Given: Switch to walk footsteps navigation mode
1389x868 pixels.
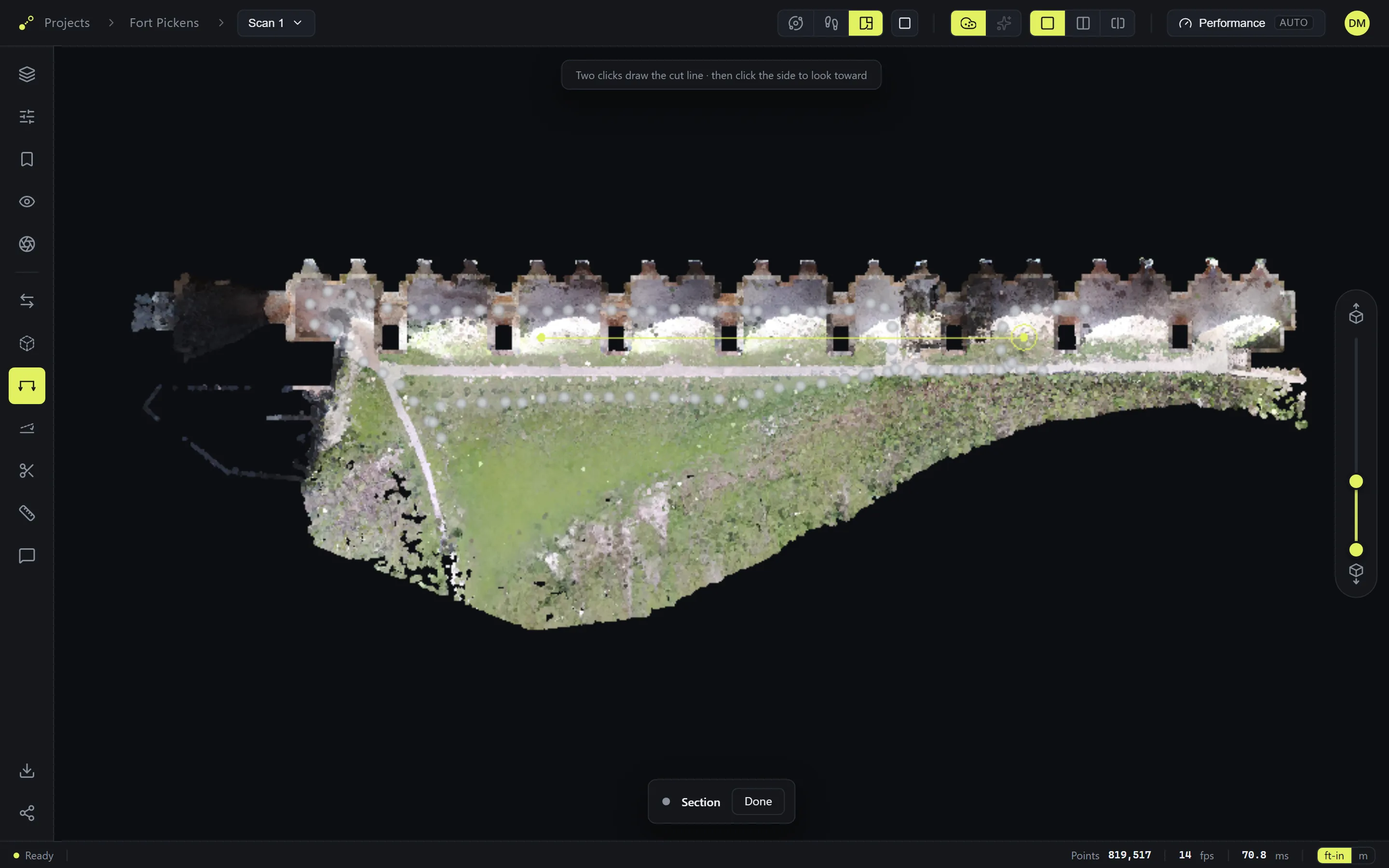Looking at the screenshot, I should 831,23.
